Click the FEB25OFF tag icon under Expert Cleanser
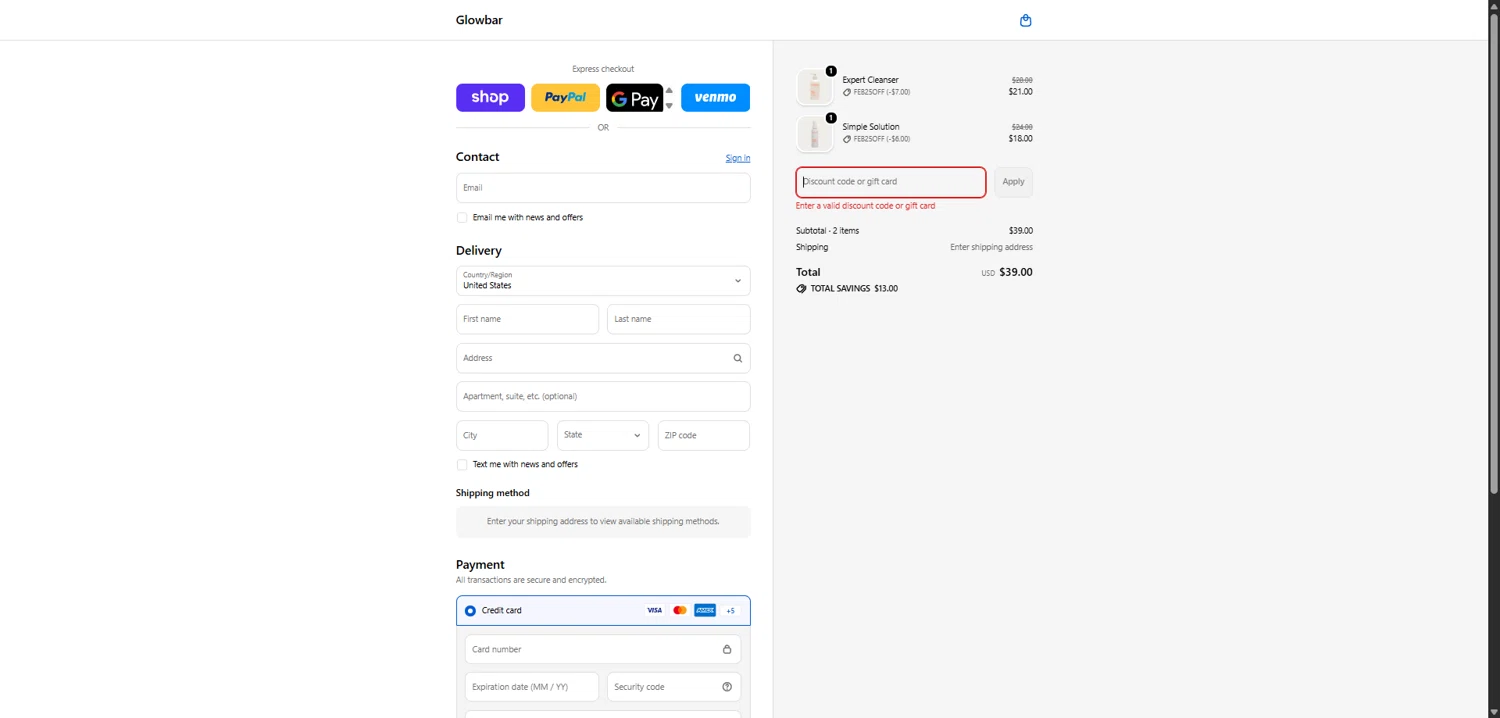This screenshot has width=1500, height=718. 847,92
